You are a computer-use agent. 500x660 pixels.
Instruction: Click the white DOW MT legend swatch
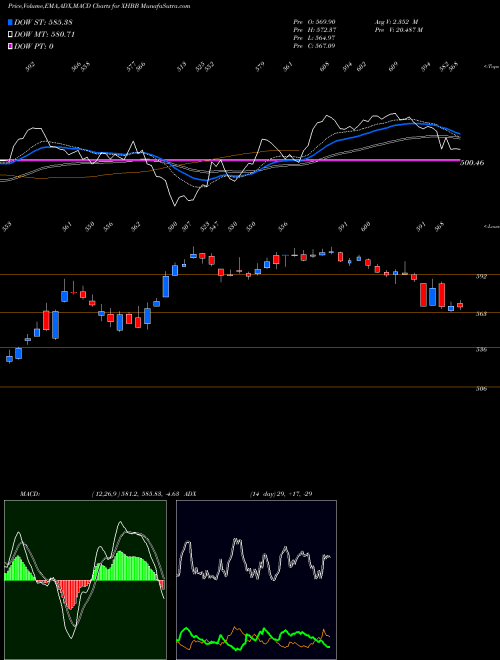pos(10,35)
